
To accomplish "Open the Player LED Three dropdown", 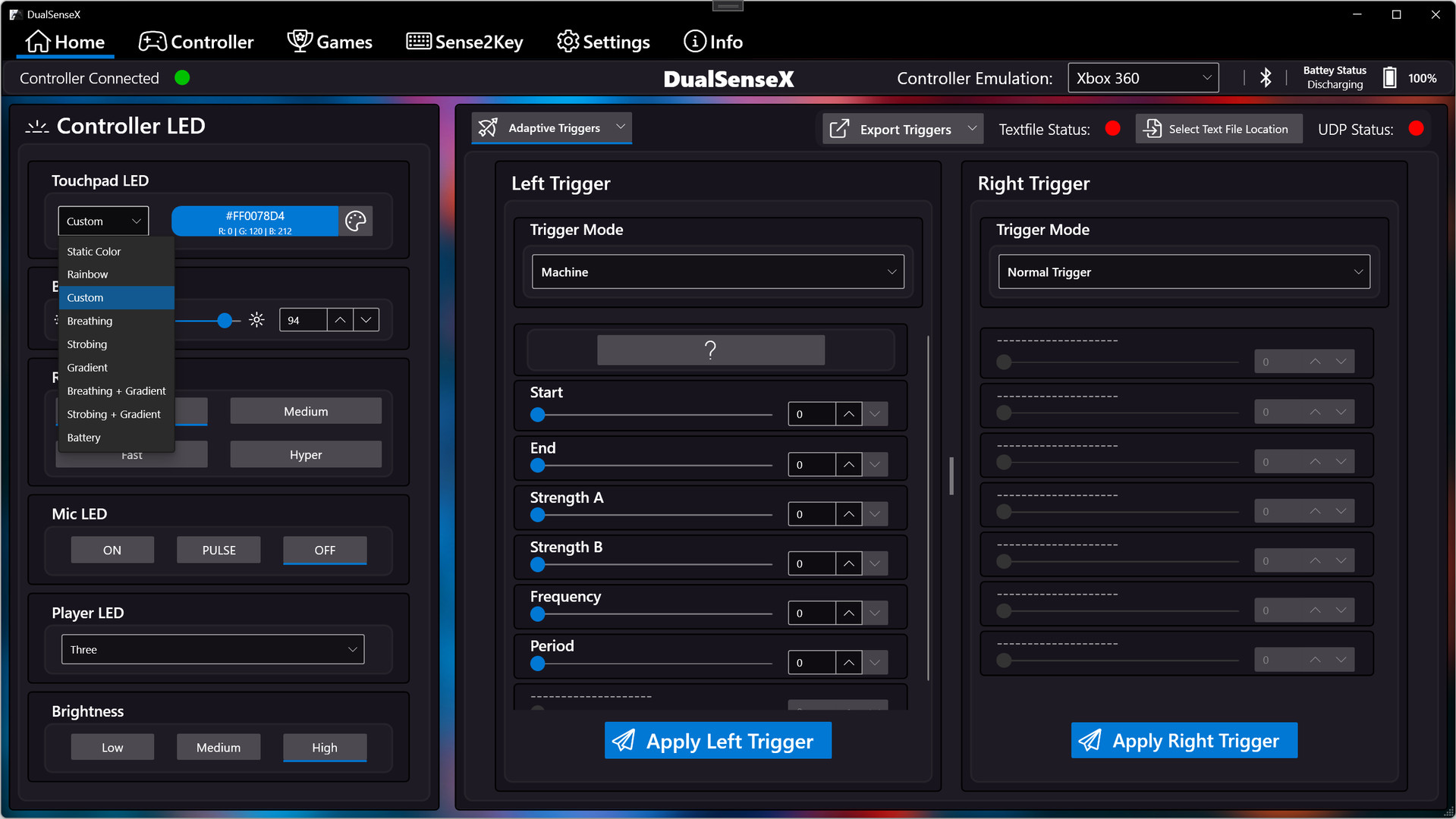I will click(212, 649).
